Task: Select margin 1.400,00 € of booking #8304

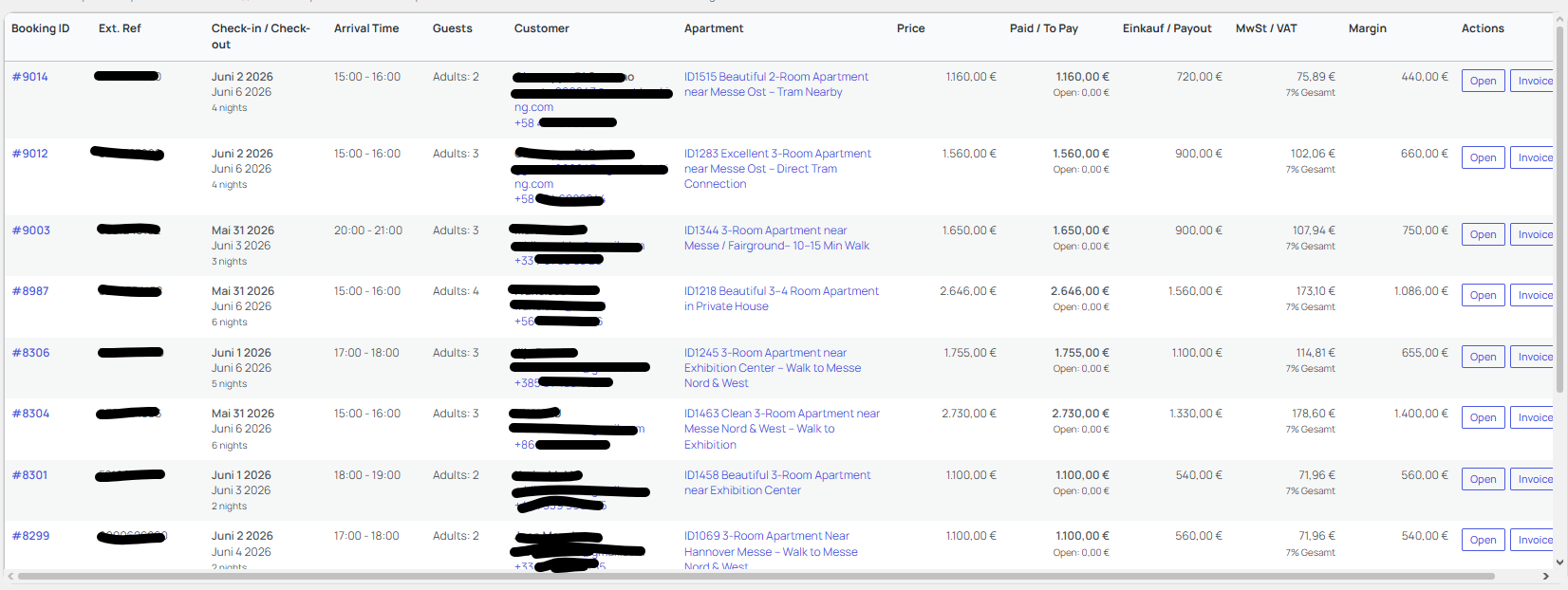Action: pyautogui.click(x=1421, y=414)
